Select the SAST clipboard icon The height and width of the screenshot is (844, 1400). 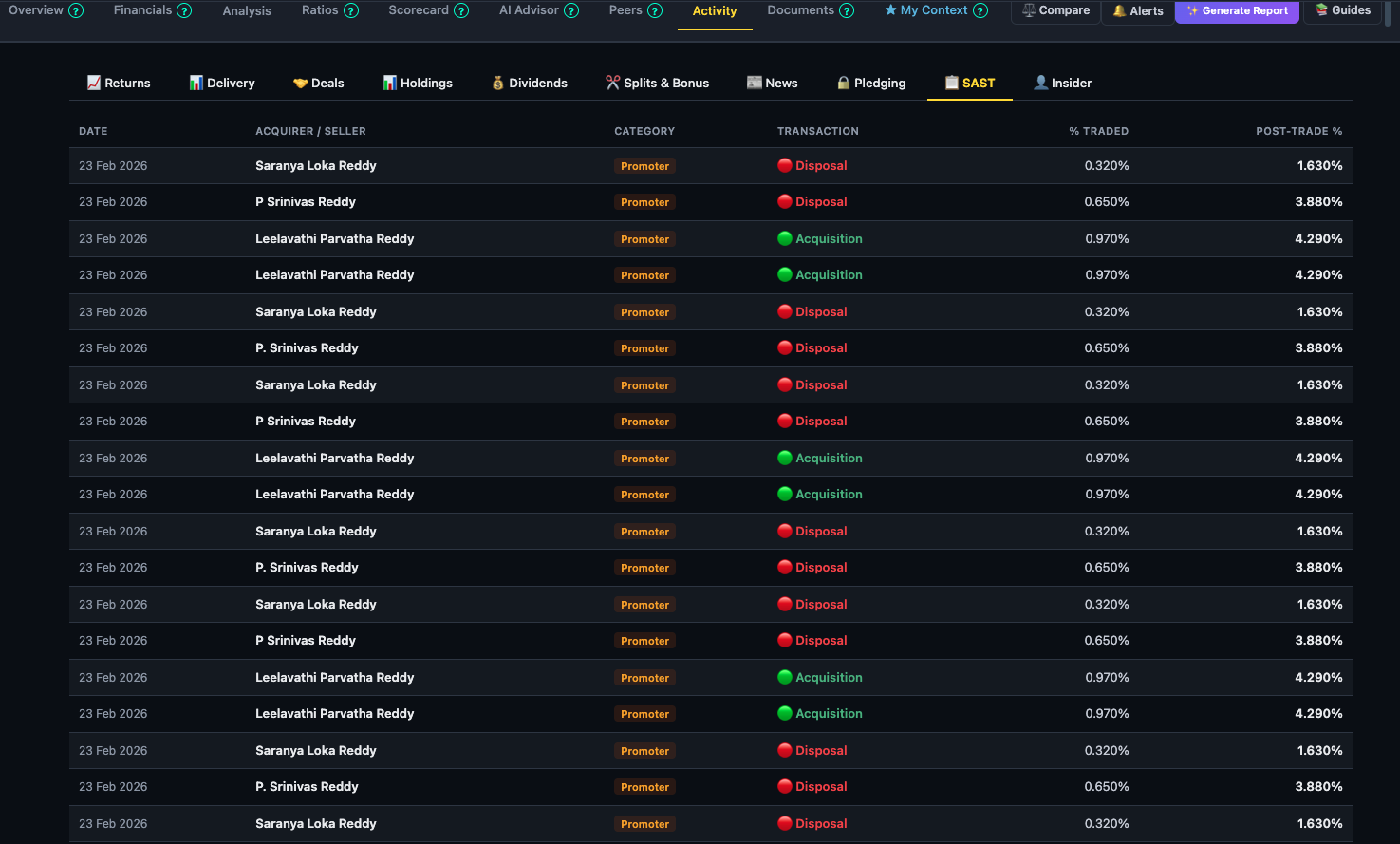[952, 83]
